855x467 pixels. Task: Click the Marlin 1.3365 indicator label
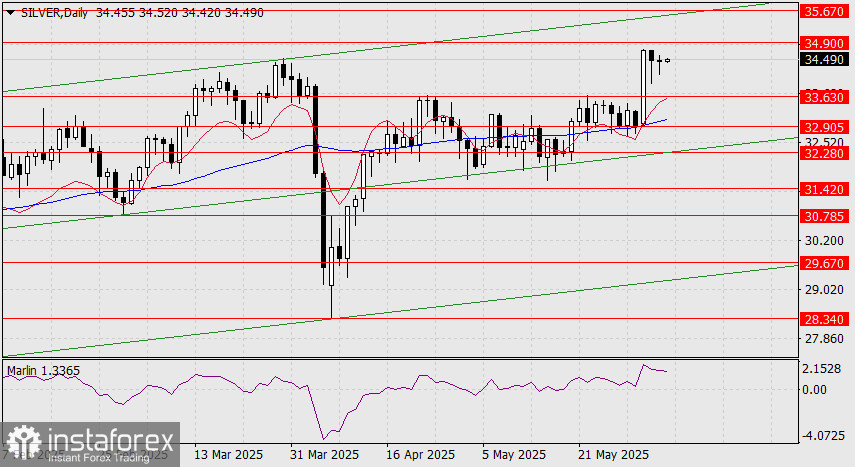pyautogui.click(x=43, y=371)
